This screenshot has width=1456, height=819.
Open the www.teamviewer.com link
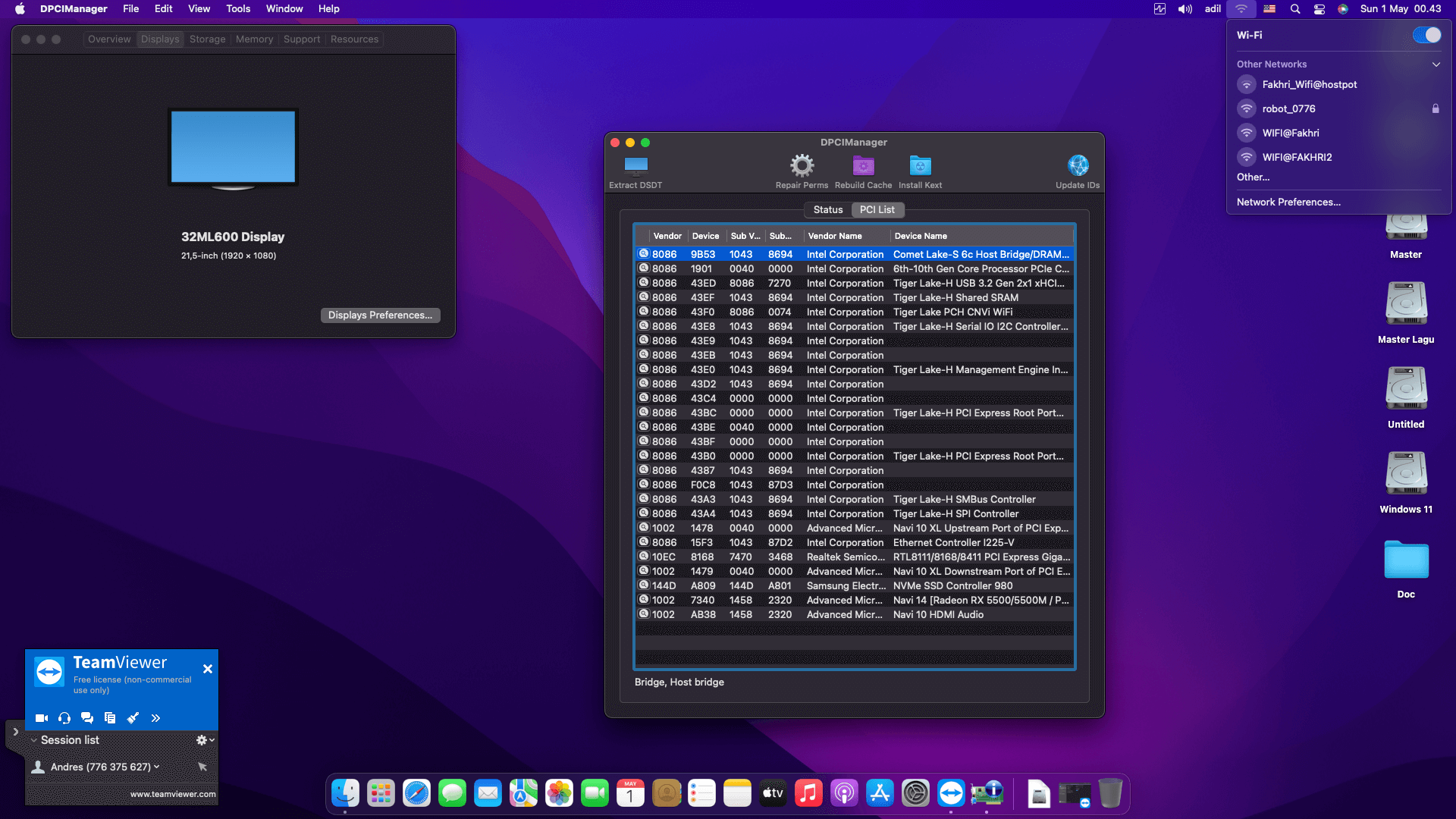tap(173, 794)
